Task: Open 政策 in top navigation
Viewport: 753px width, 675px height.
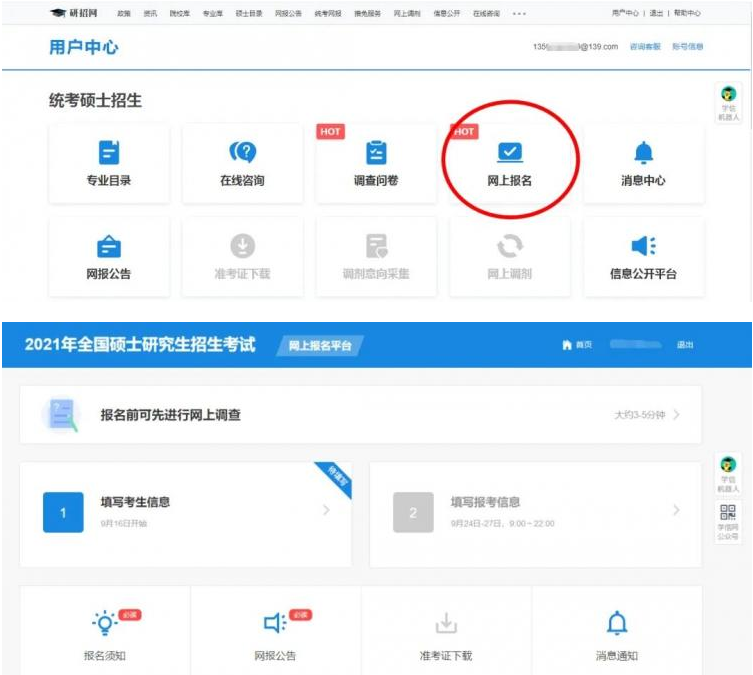Action: [x=124, y=13]
